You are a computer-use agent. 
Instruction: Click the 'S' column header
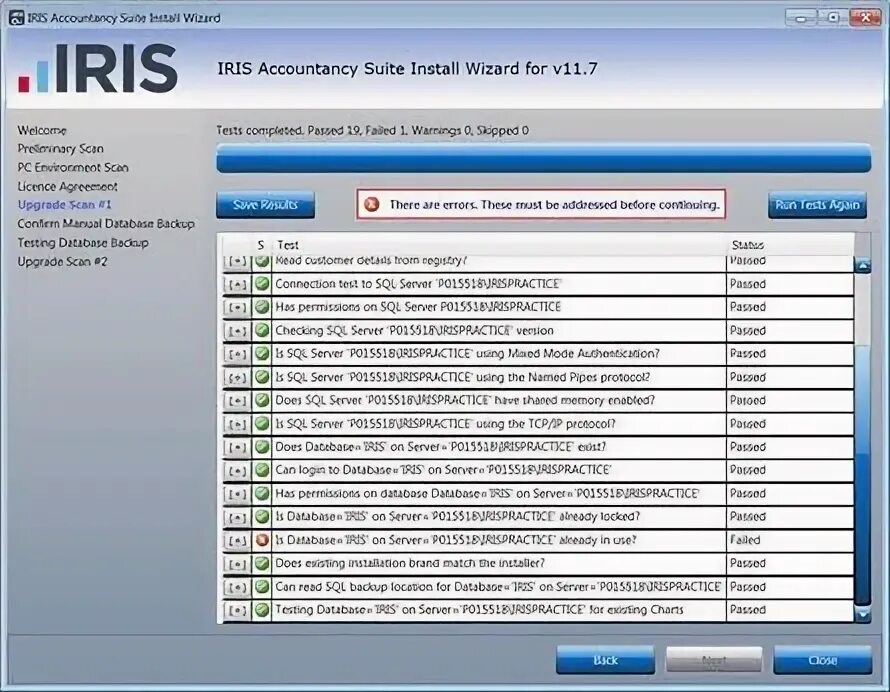pos(261,245)
